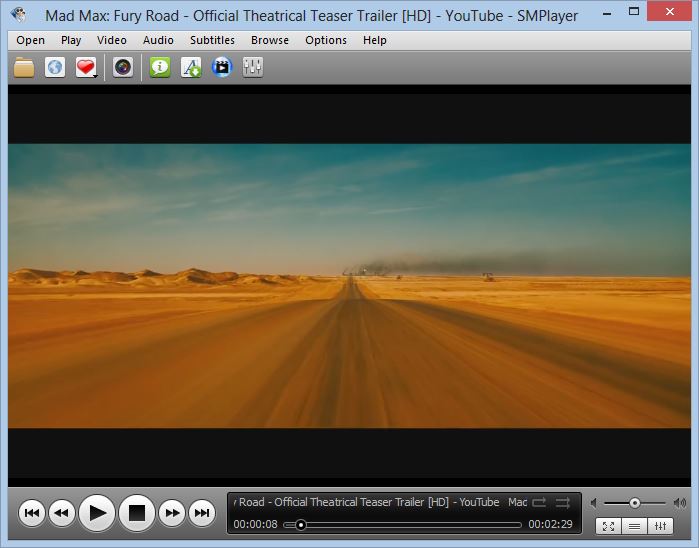This screenshot has width=699, height=548.
Task: Click the Mad Max video frame
Action: [350, 286]
